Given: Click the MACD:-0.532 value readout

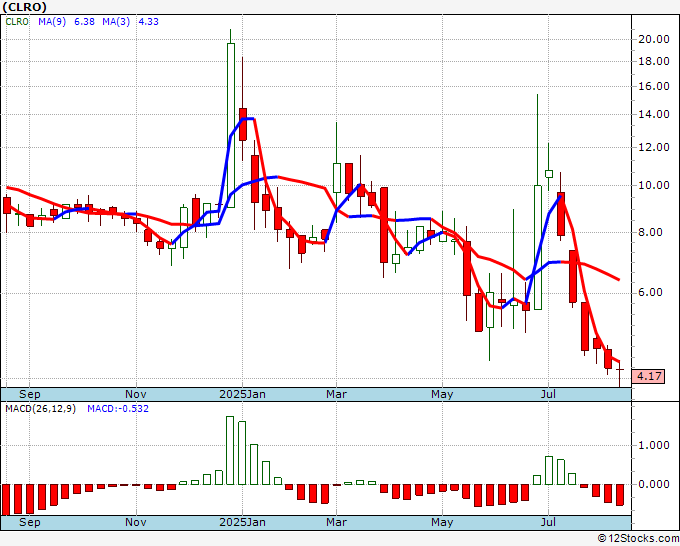Looking at the screenshot, I should [x=118, y=409].
